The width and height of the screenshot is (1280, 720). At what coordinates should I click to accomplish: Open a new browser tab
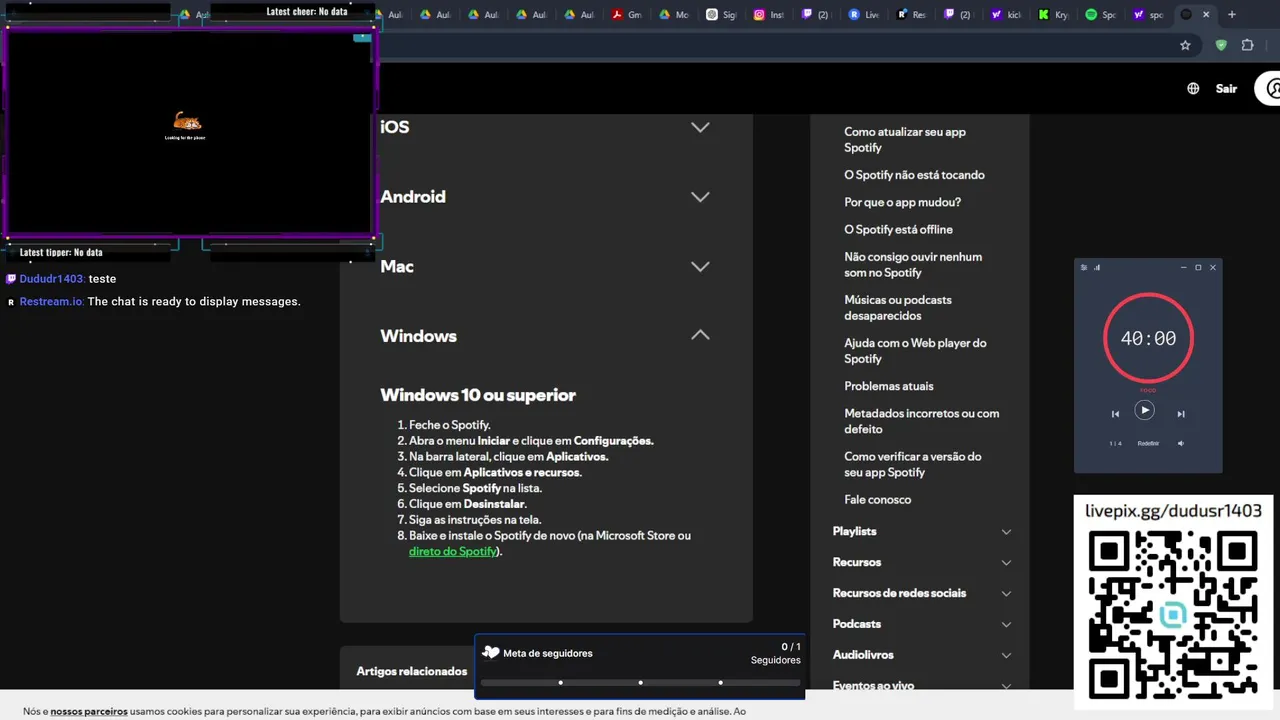click(1232, 15)
